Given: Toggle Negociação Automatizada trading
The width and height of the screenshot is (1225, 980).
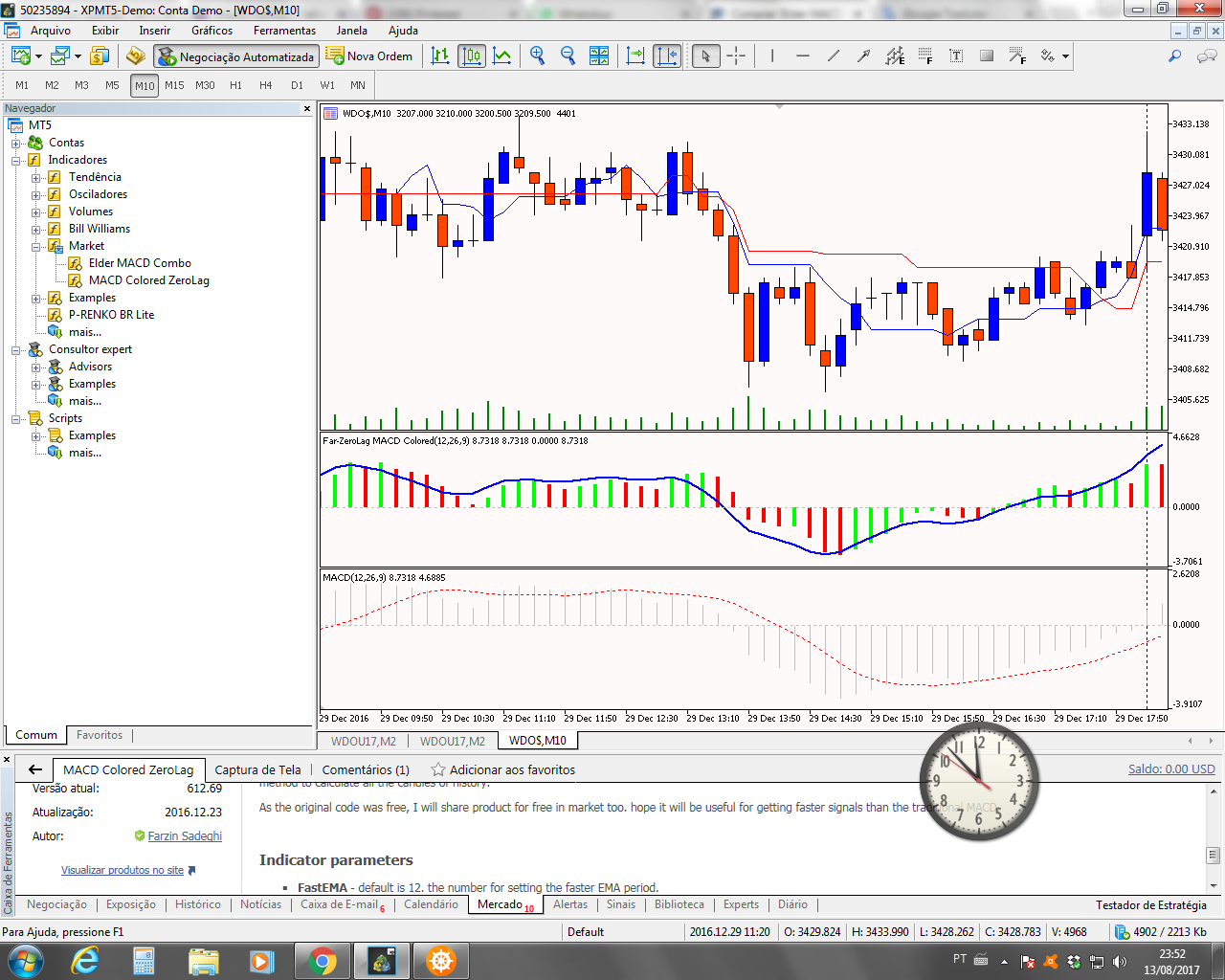Looking at the screenshot, I should pos(236,56).
